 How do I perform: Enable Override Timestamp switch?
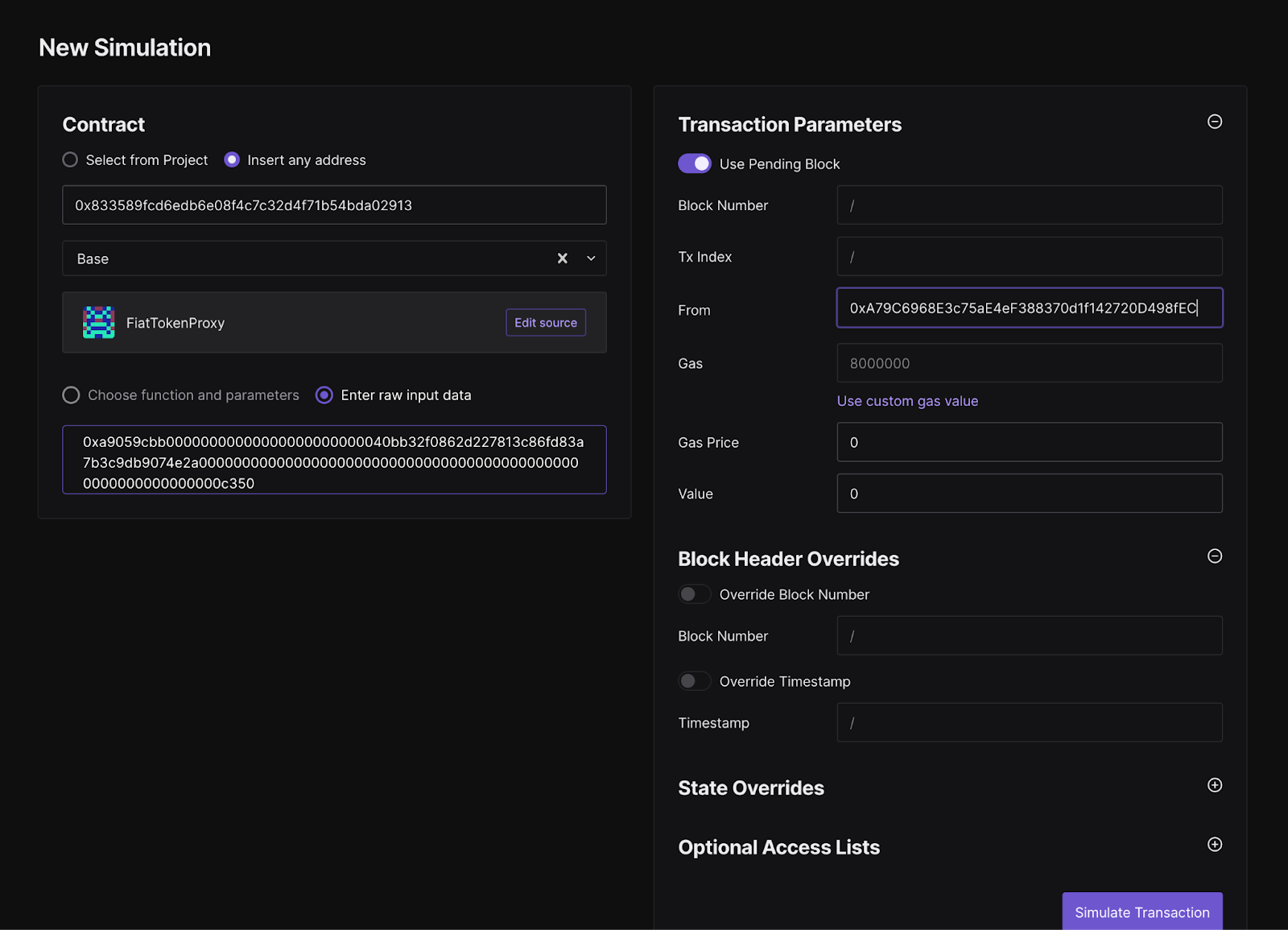coord(695,681)
